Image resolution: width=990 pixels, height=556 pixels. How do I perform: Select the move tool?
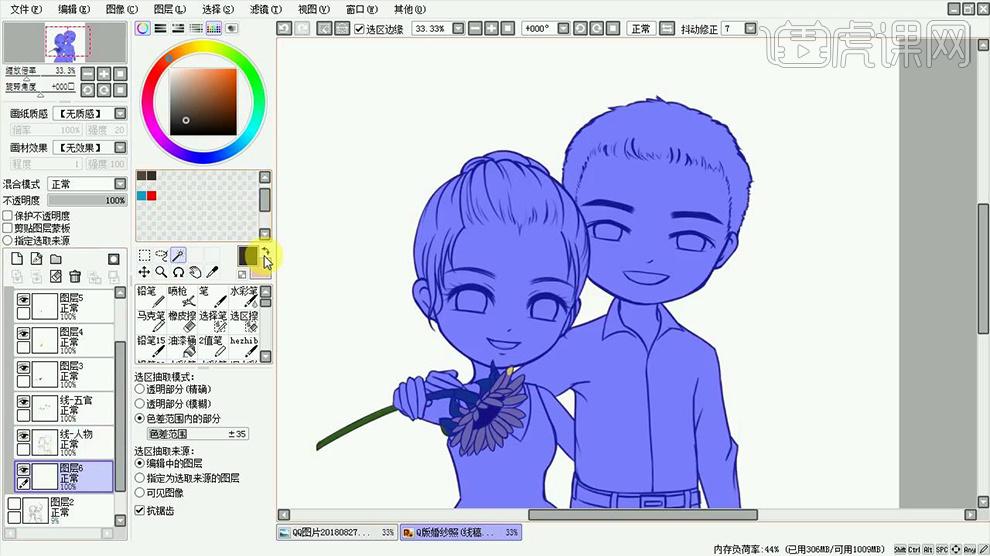click(x=144, y=272)
